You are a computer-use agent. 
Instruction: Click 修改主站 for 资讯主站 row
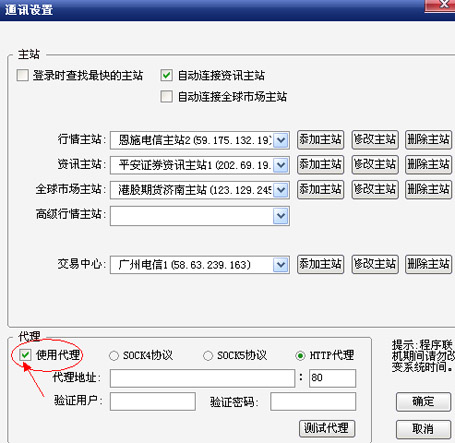375,165
